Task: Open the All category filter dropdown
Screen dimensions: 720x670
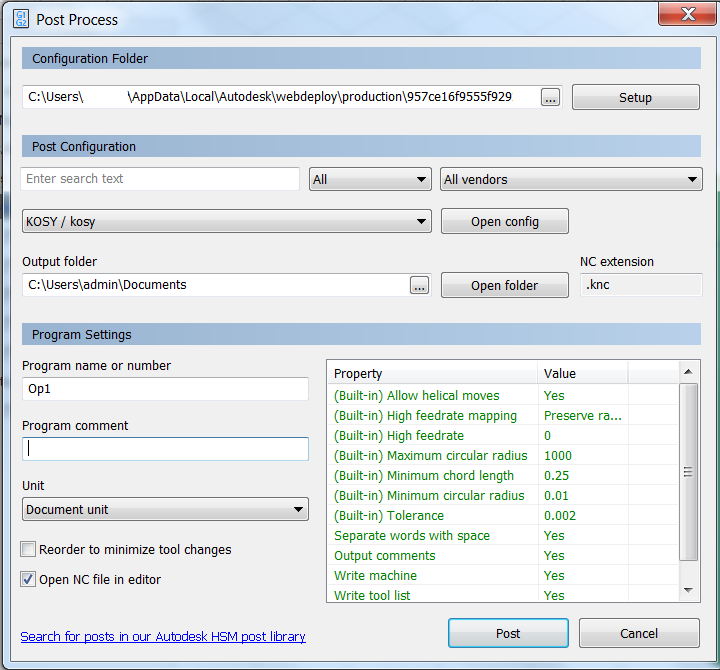Action: 370,180
